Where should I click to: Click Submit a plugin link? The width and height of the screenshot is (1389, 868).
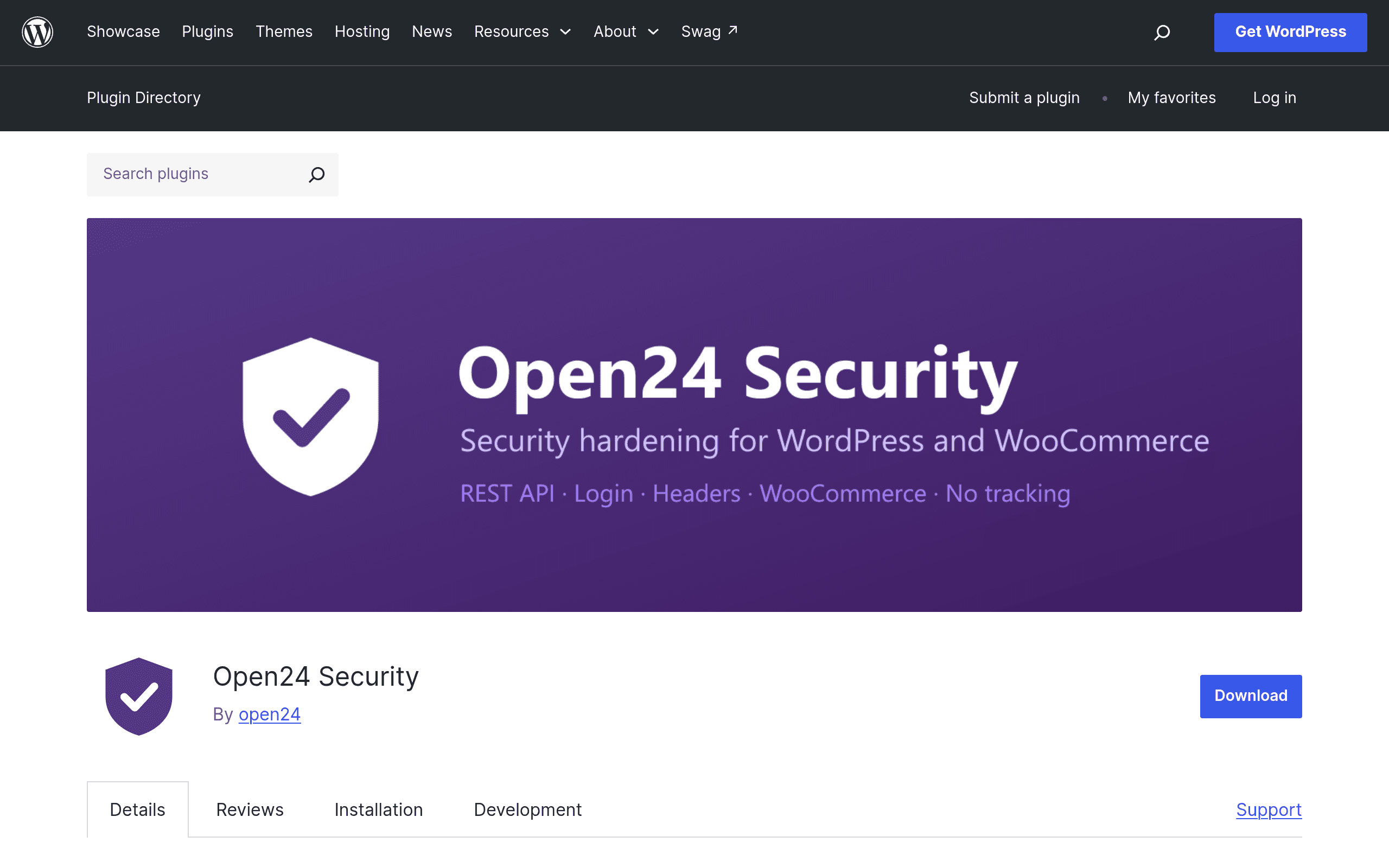(x=1024, y=98)
